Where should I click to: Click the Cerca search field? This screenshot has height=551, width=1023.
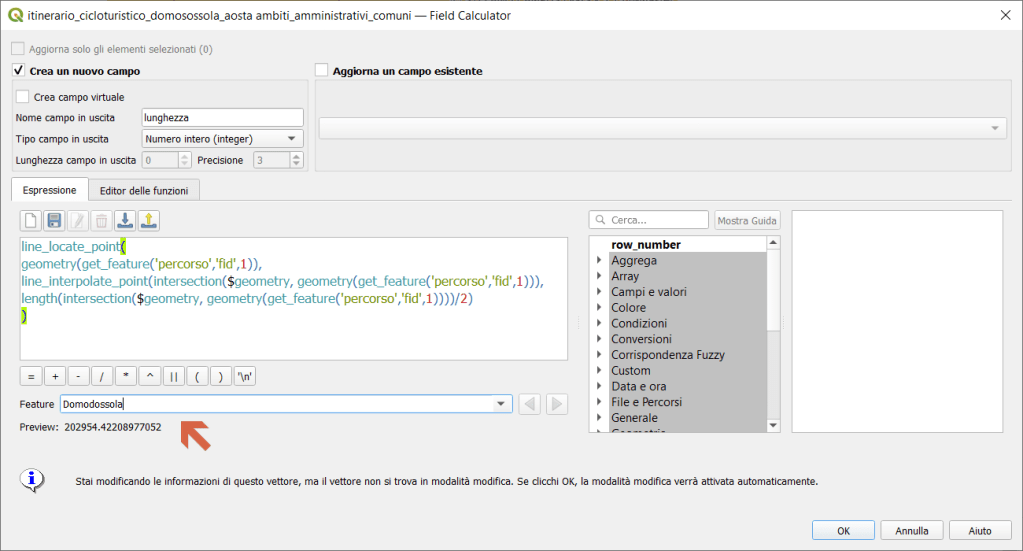coord(657,220)
